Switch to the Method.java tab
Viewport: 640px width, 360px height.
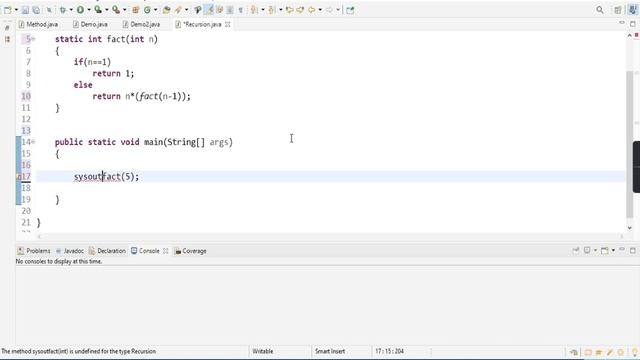[38, 24]
